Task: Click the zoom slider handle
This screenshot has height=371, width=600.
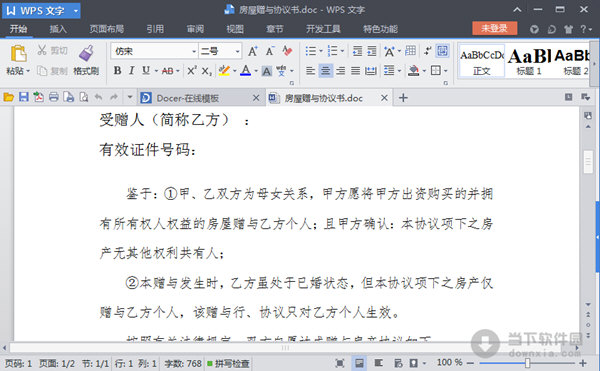Action: point(528,363)
